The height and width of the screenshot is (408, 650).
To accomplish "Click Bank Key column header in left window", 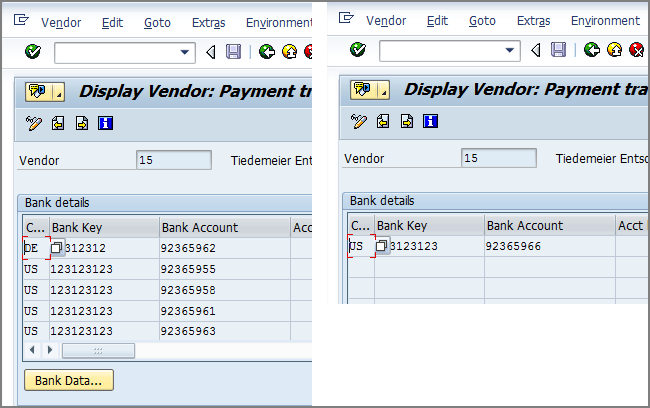I will (104, 227).
